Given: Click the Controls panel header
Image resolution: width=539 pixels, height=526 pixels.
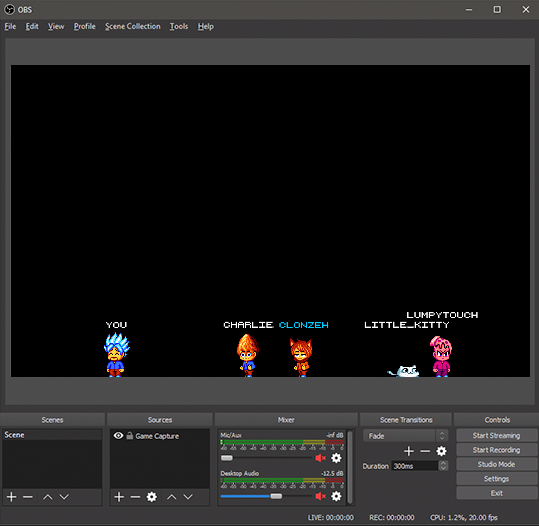Looking at the screenshot, I should [497, 420].
